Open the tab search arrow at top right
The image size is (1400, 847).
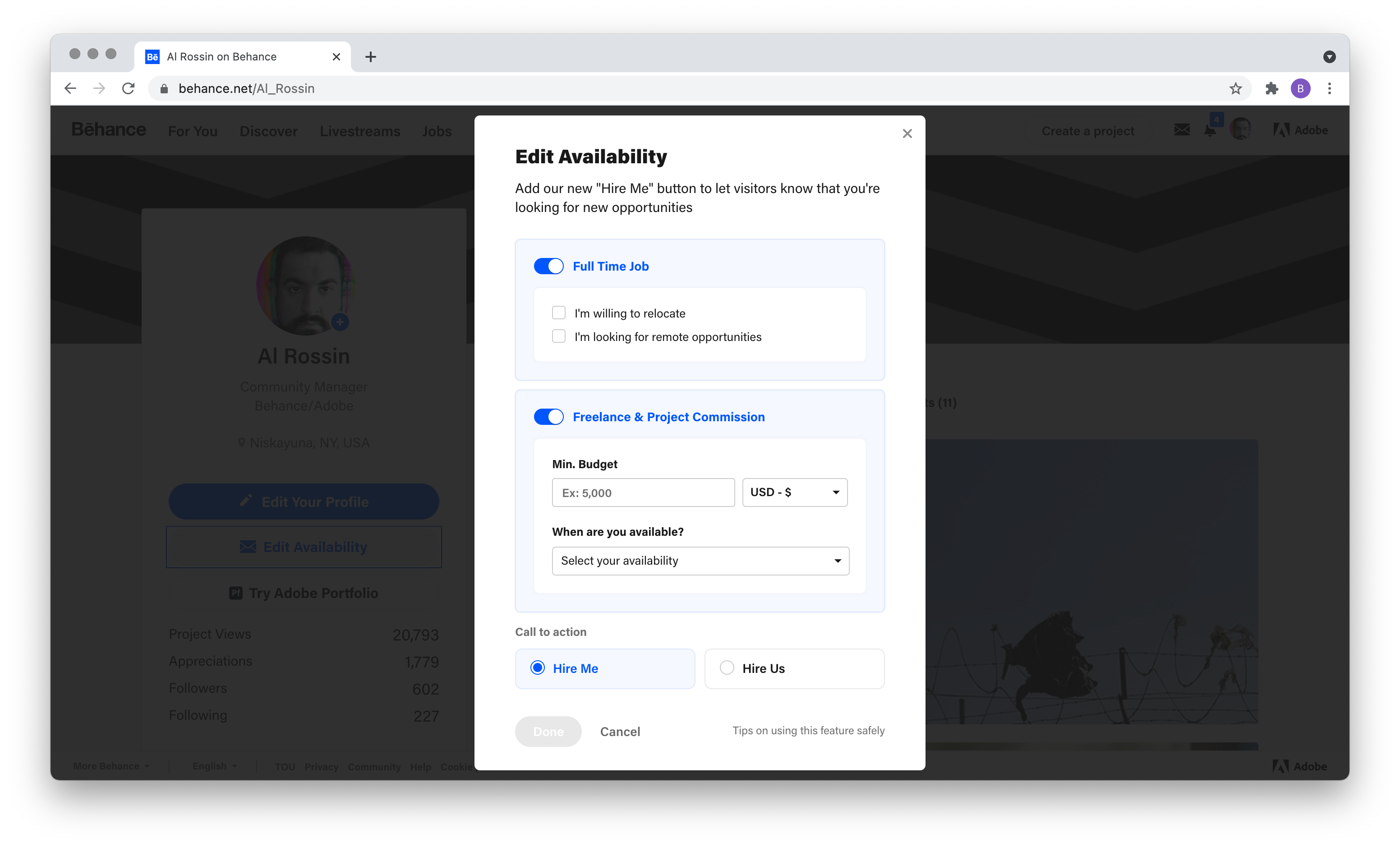point(1329,56)
